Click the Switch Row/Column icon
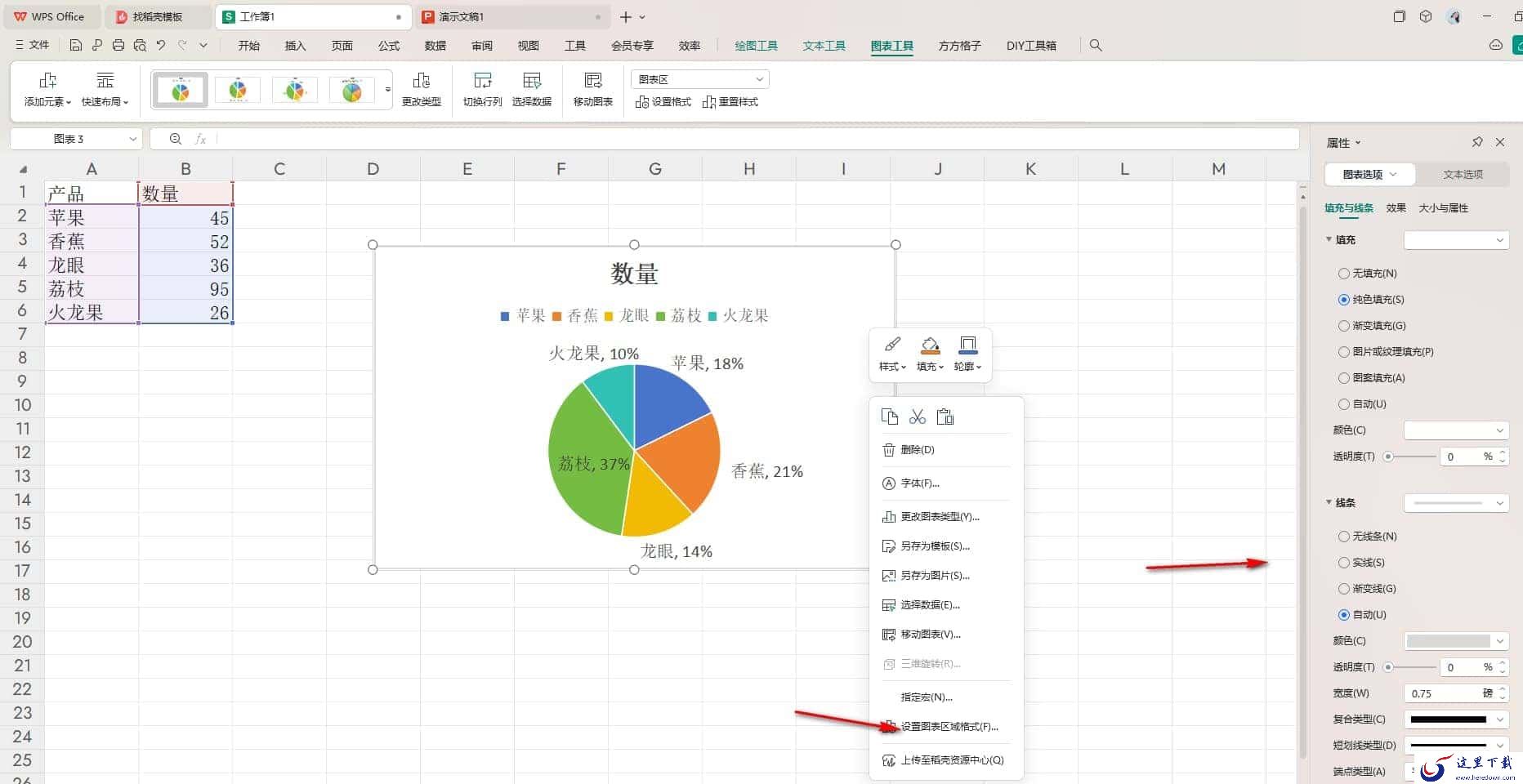This screenshot has height=784, width=1523. pos(483,80)
